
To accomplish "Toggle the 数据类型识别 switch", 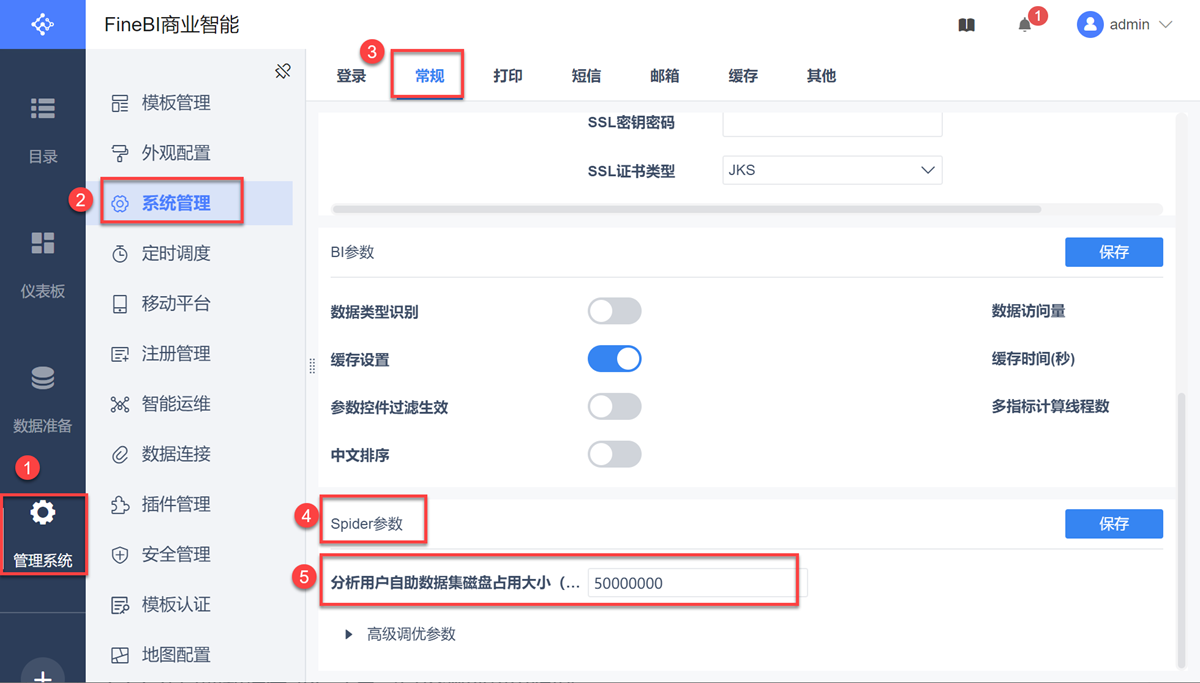I will [x=614, y=311].
